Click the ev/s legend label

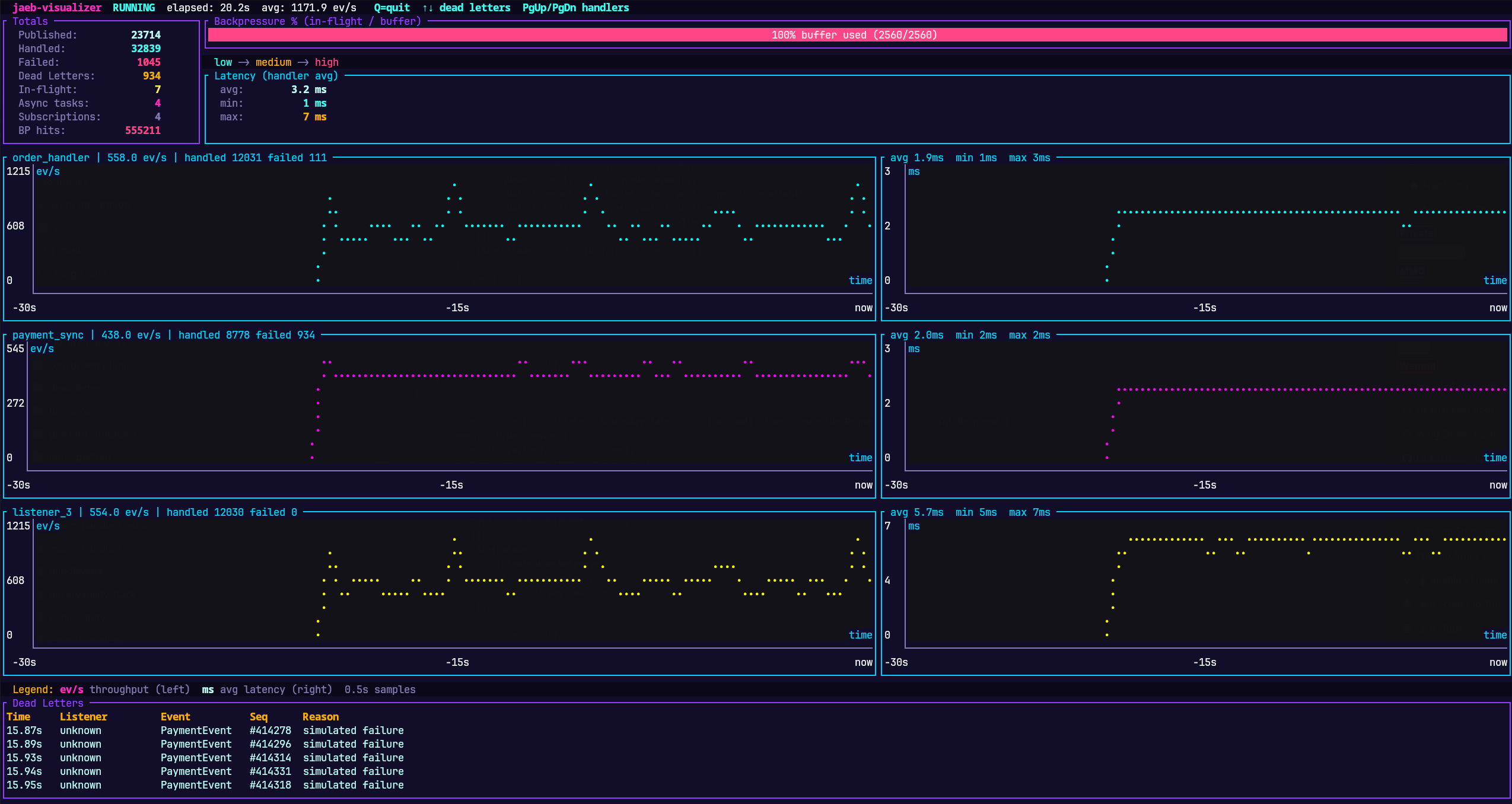(71, 690)
